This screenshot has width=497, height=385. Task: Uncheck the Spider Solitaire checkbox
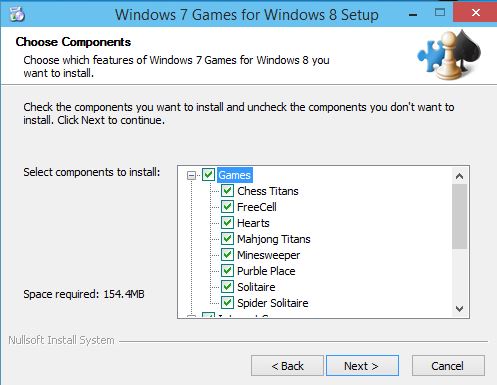227,303
